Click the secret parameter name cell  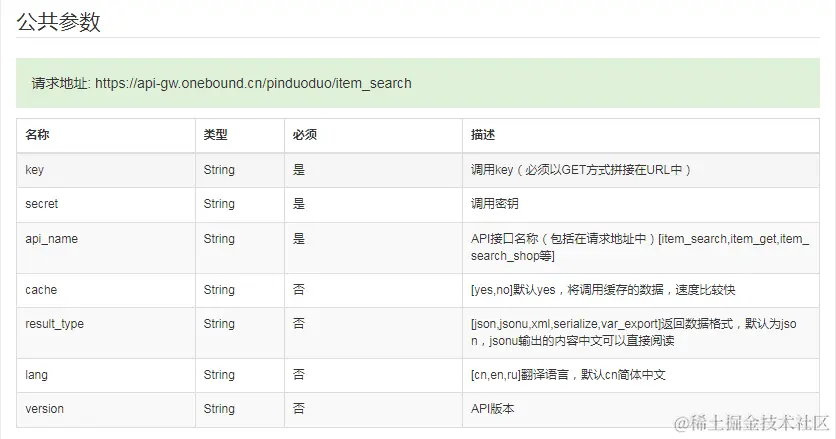click(41, 204)
